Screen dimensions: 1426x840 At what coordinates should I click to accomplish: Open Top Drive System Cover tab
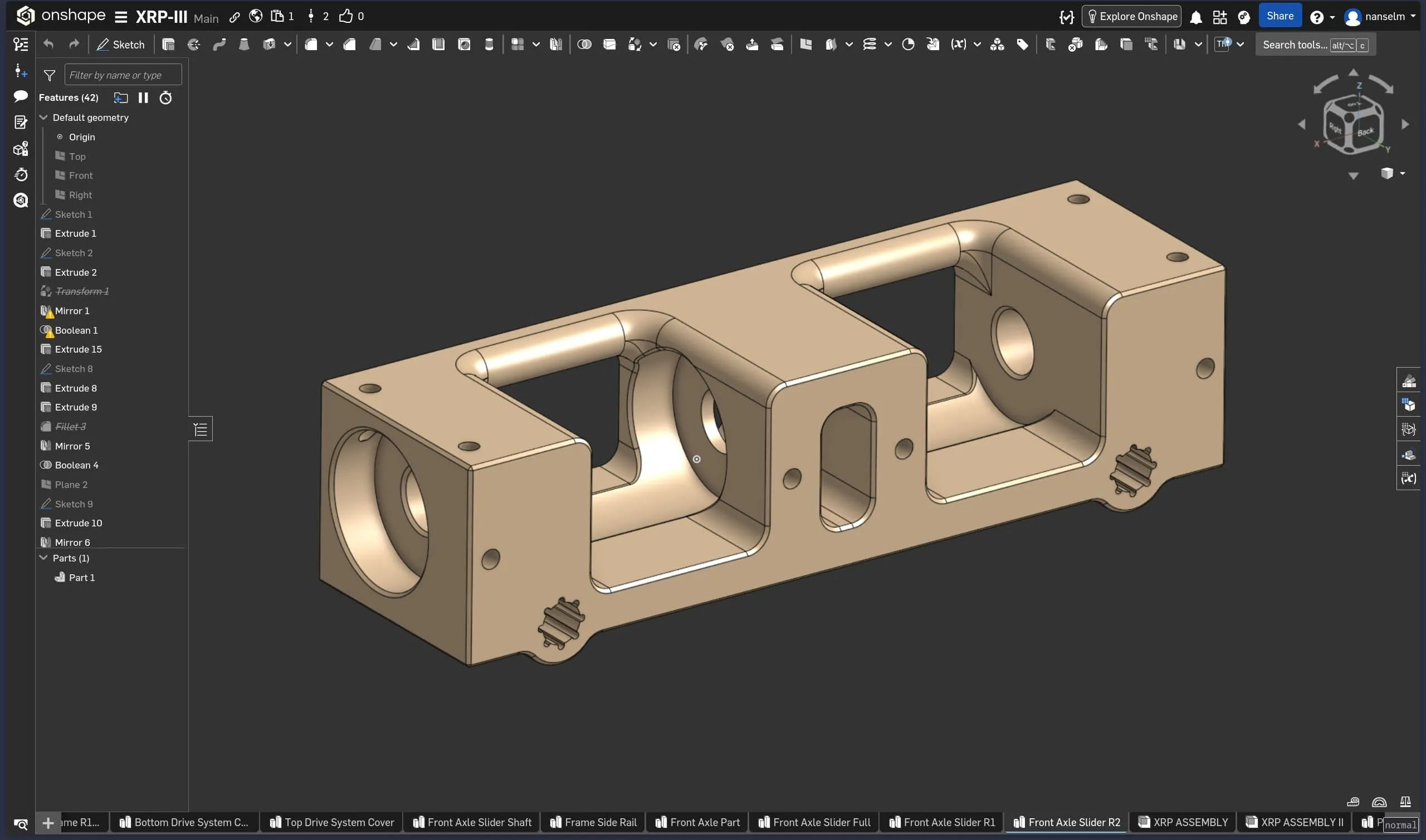[x=331, y=822]
